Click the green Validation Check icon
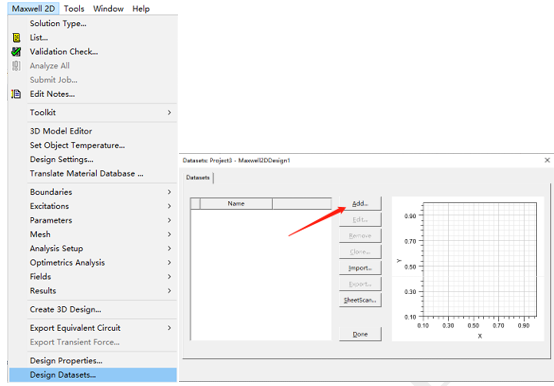The width and height of the screenshot is (554, 386). 16,52
